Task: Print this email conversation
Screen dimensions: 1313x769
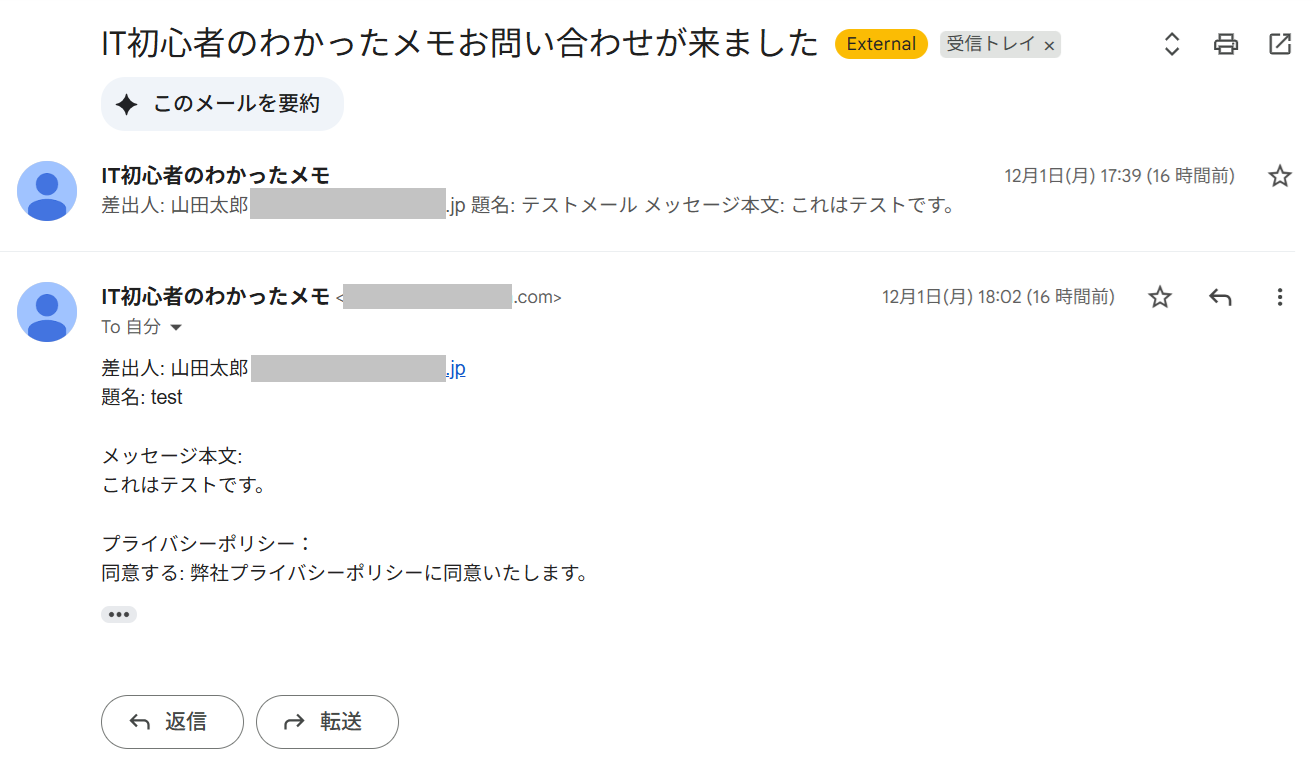Action: coord(1225,44)
